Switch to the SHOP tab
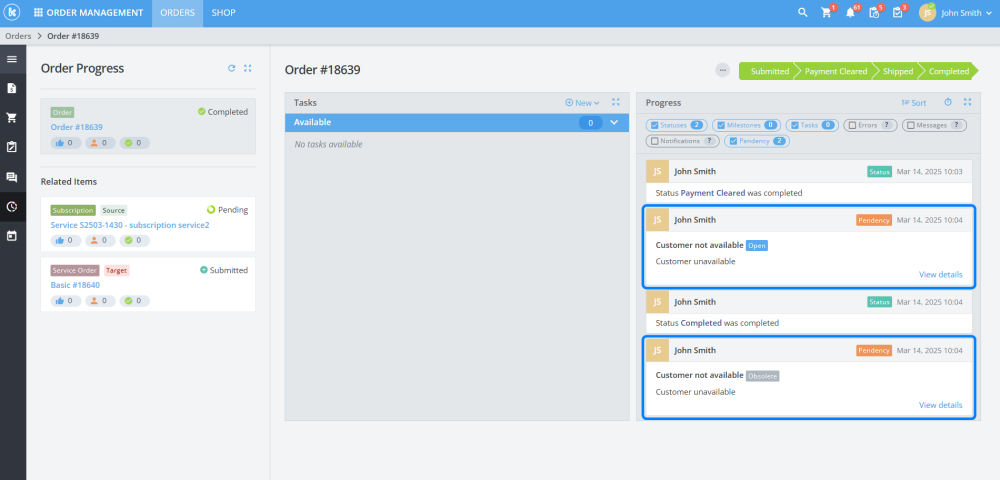 (x=223, y=13)
